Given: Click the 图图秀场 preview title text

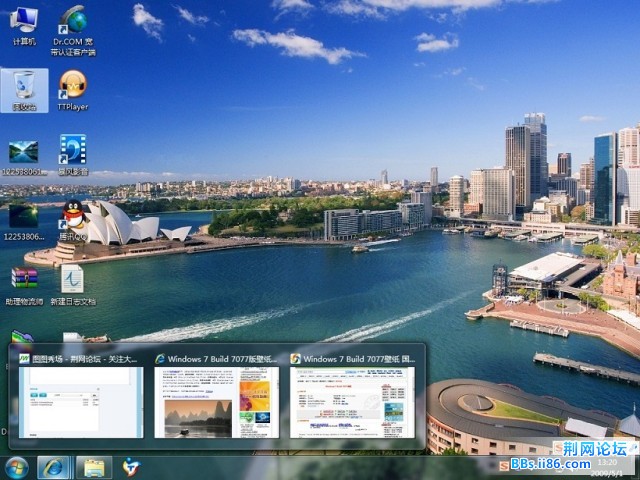Looking at the screenshot, I should (x=84, y=358).
